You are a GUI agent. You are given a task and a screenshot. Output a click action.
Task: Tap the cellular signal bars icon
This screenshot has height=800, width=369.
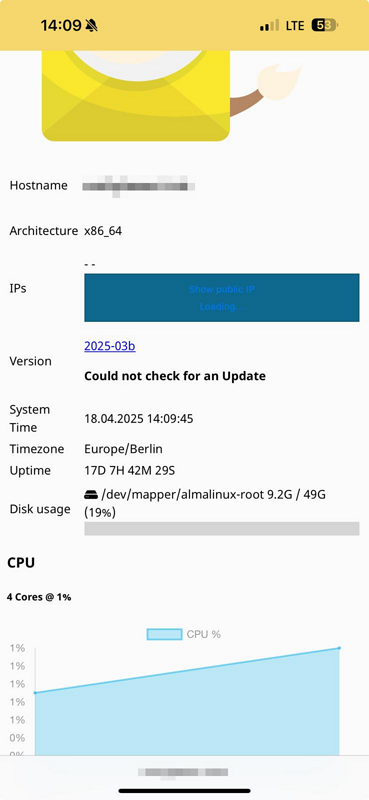click(269, 26)
